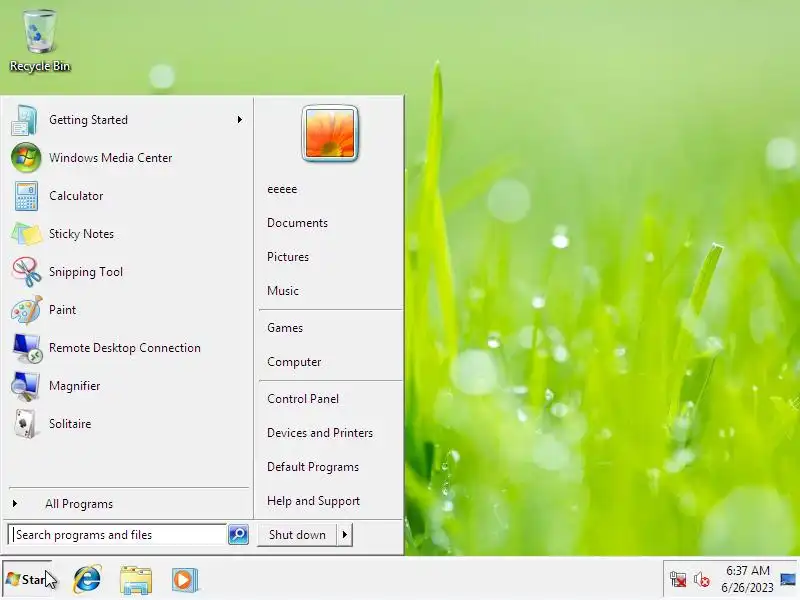
Task: Click the Shut down button
Action: tap(297, 535)
